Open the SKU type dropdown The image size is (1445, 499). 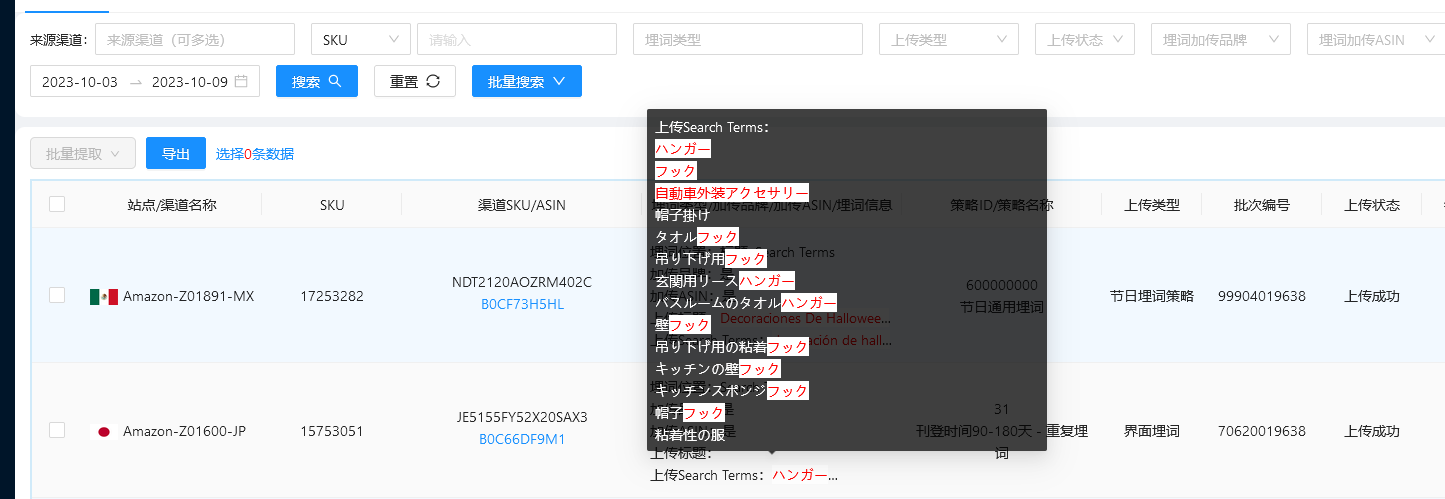[x=361, y=39]
